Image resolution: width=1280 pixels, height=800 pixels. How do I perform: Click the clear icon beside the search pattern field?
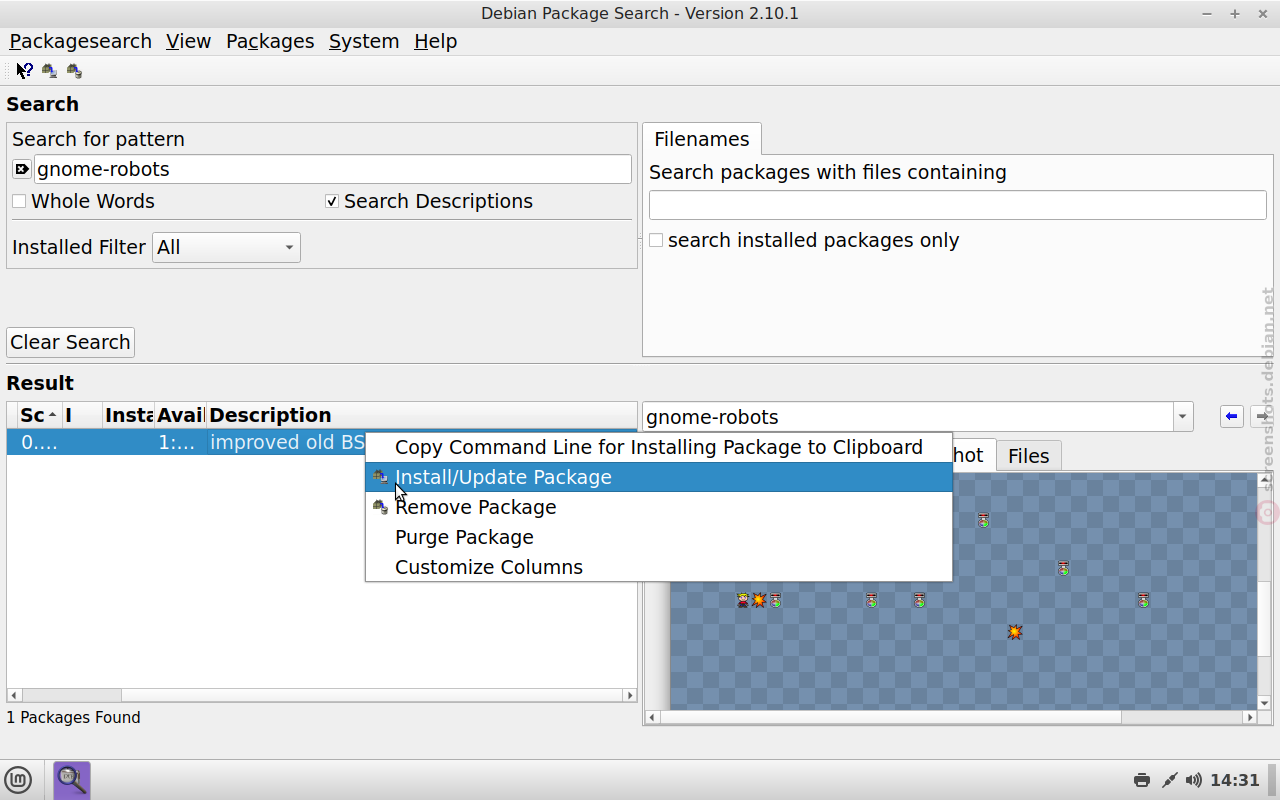(22, 169)
